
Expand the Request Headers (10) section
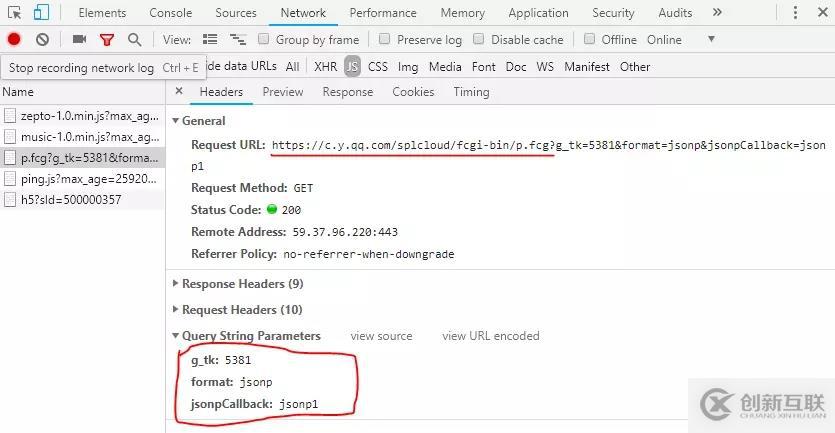pos(241,309)
